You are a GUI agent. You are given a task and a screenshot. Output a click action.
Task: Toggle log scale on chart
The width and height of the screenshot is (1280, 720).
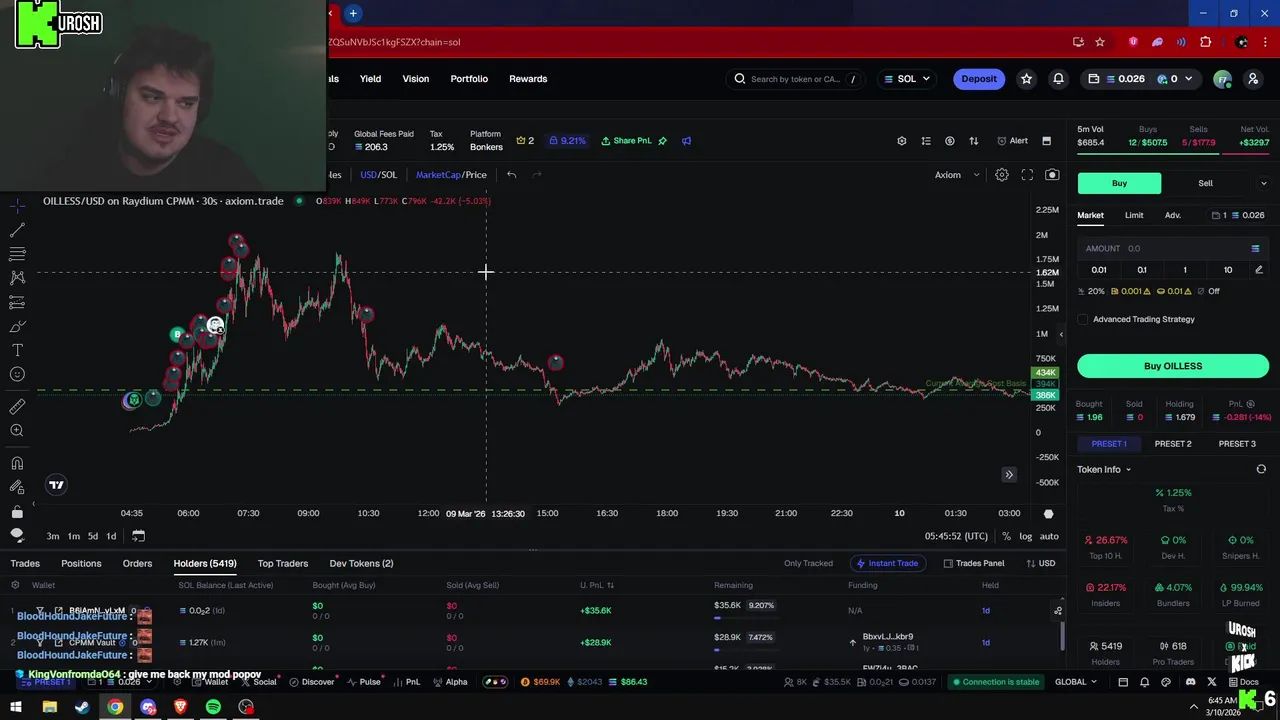(1025, 537)
